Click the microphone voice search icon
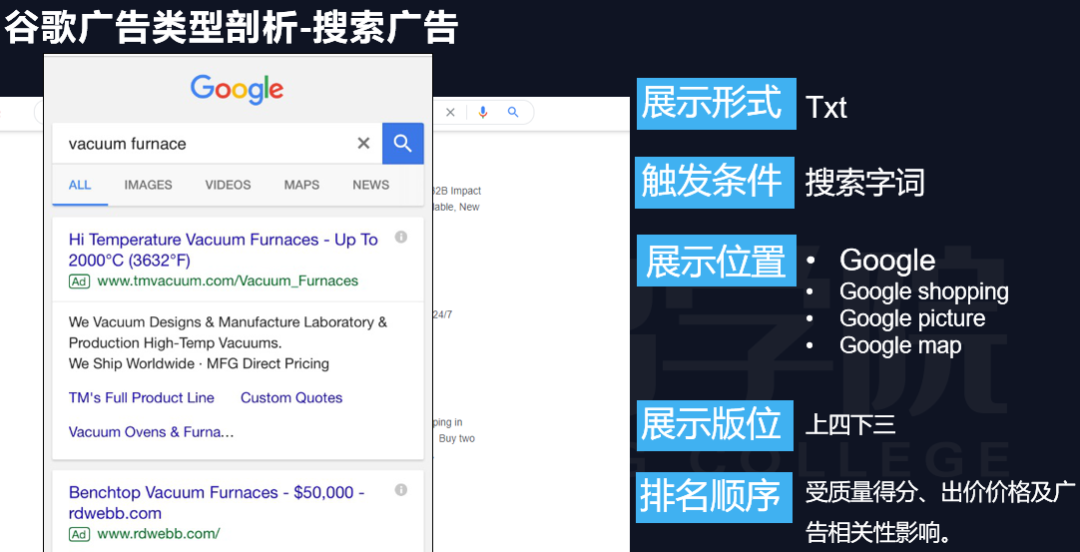Screen dimensions: 1080x552 (483, 113)
